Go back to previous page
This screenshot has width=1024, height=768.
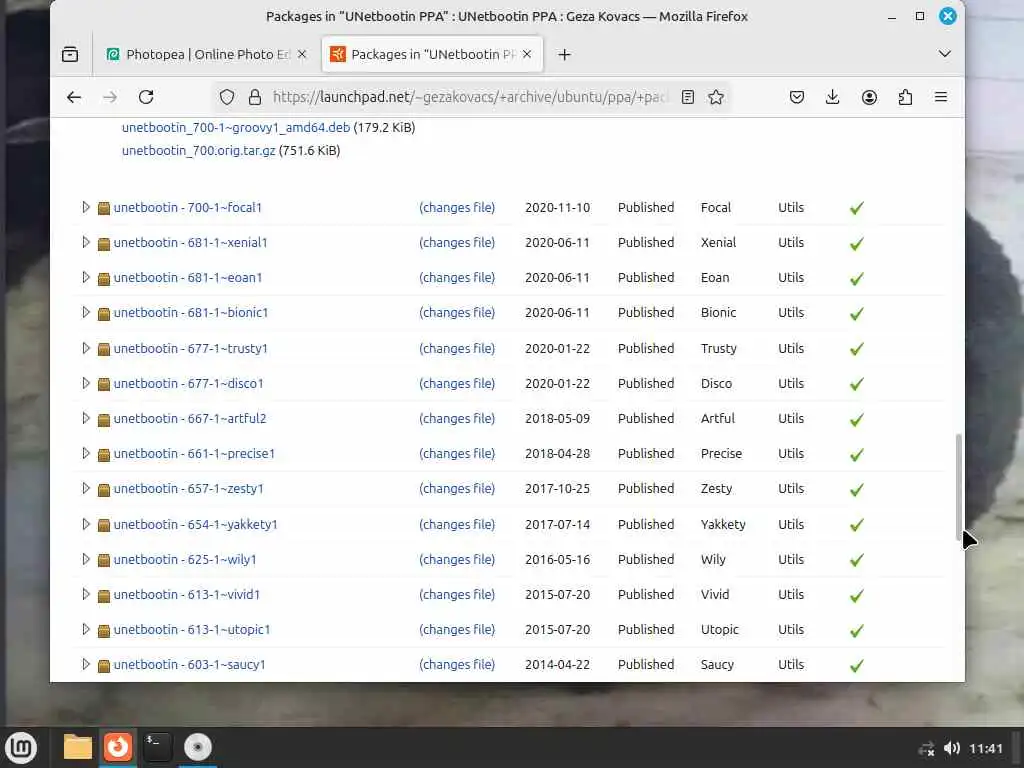pyautogui.click(x=74, y=97)
